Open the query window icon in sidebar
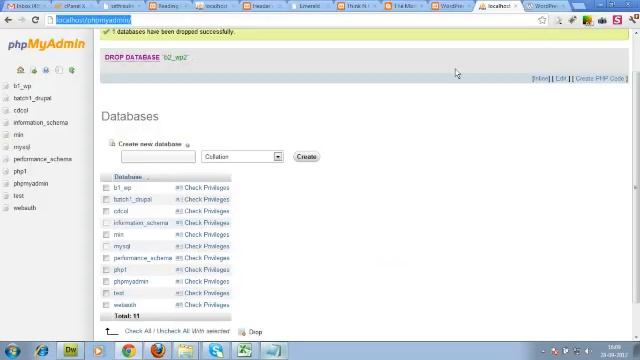This screenshot has height=360, width=640. click(46, 70)
